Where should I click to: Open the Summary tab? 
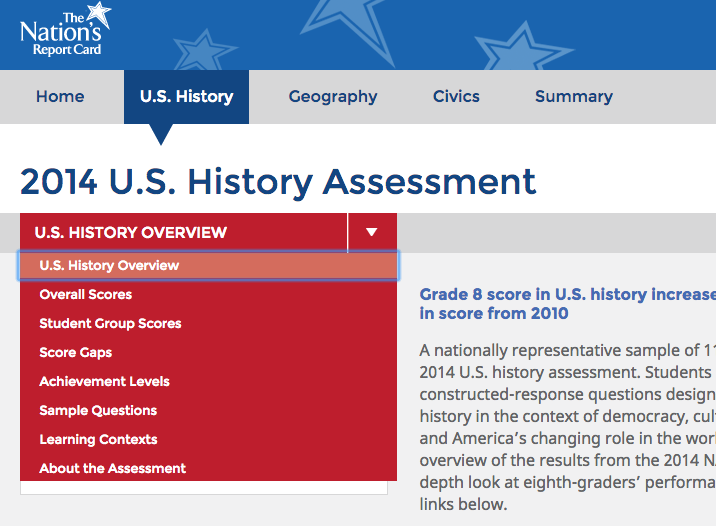click(x=574, y=97)
